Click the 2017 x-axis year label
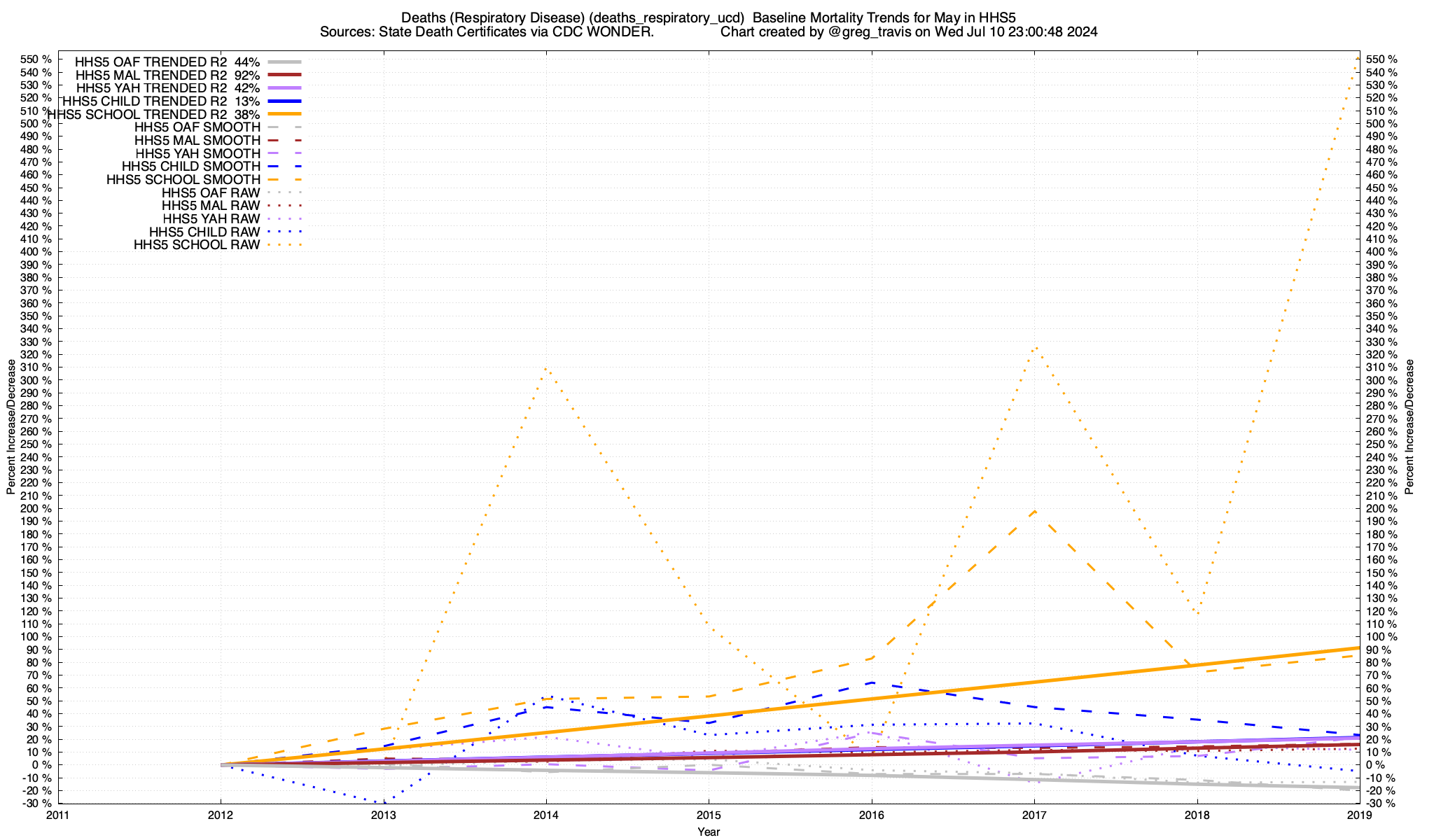This screenshot has height=840, width=1434. (1034, 815)
